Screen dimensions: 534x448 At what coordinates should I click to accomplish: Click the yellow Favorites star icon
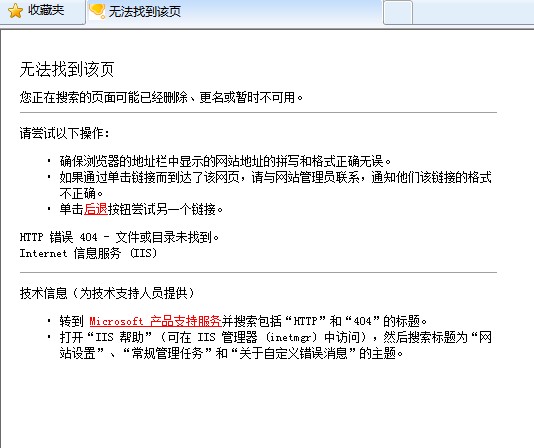point(15,11)
